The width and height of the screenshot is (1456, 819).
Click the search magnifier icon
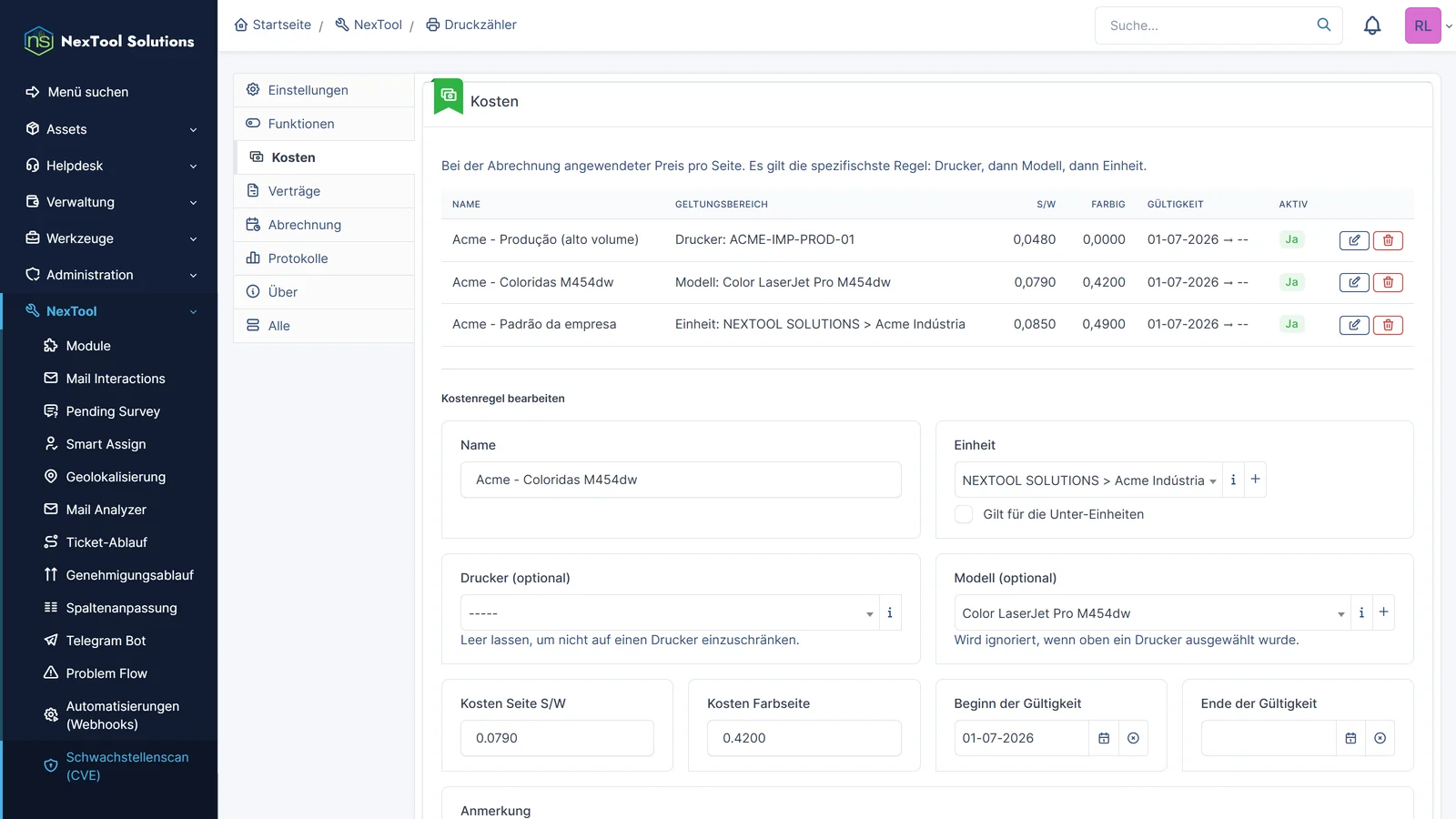click(x=1324, y=25)
